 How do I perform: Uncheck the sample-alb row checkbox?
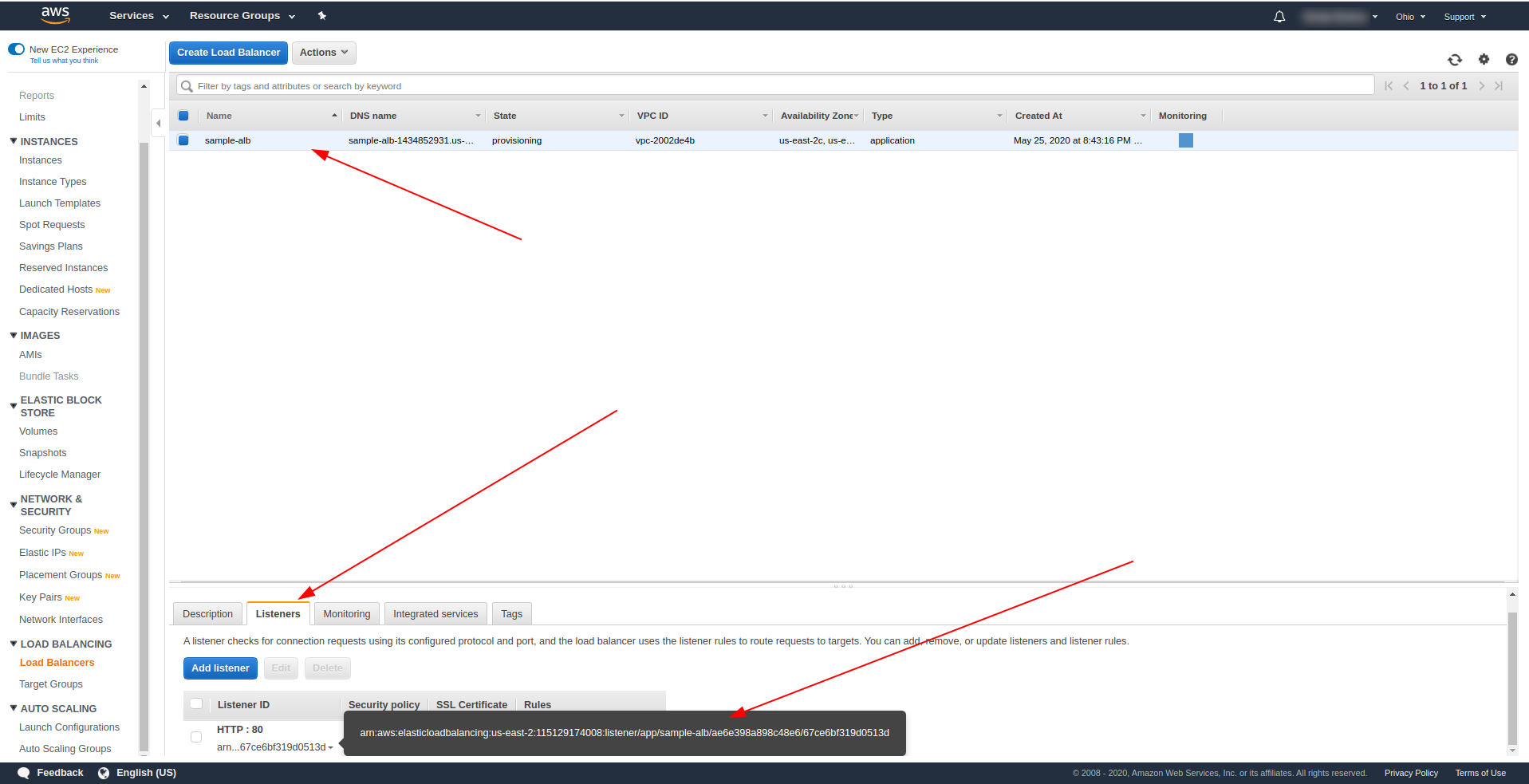click(x=183, y=140)
